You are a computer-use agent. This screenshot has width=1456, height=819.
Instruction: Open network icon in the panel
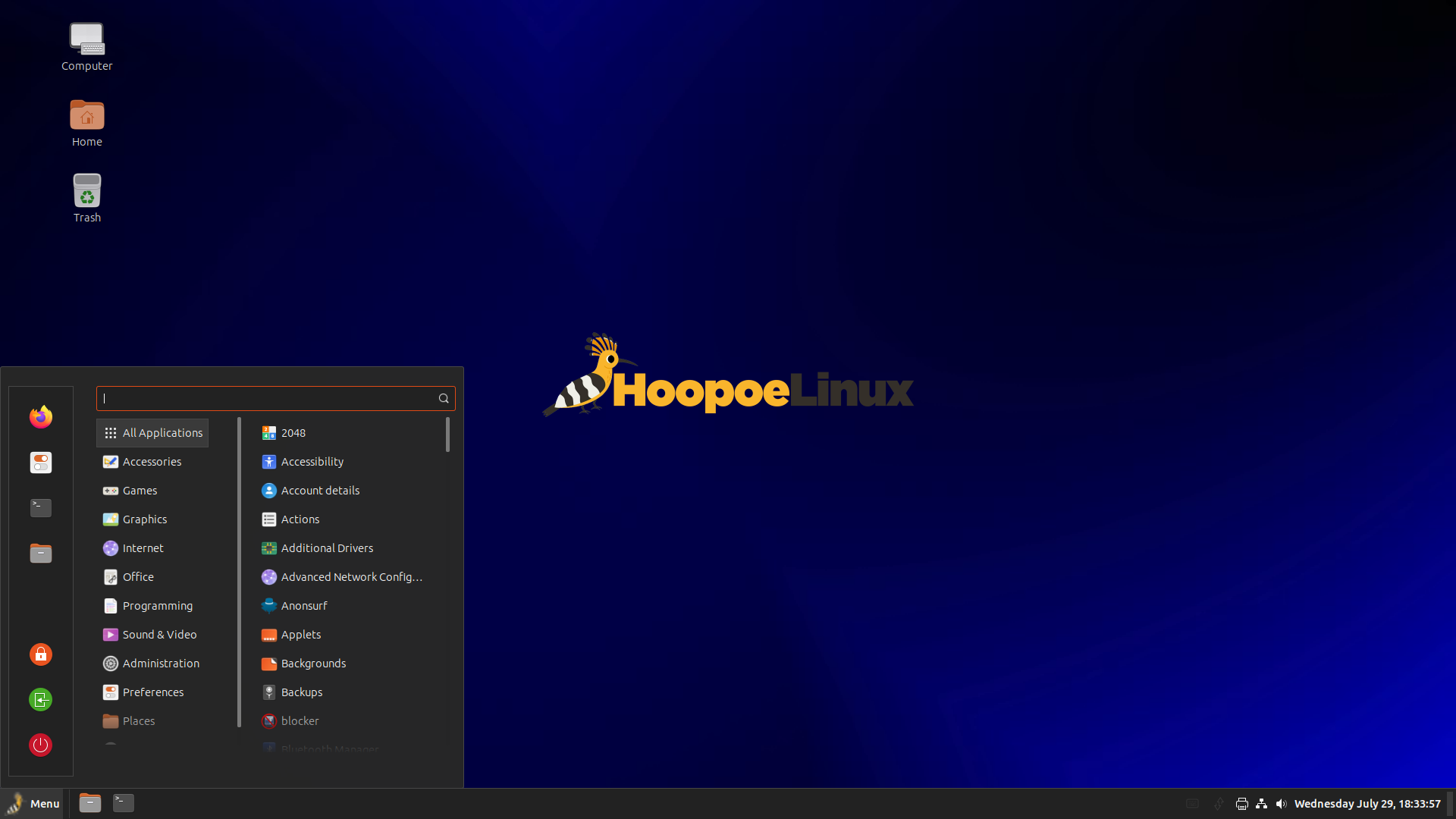click(x=1262, y=804)
